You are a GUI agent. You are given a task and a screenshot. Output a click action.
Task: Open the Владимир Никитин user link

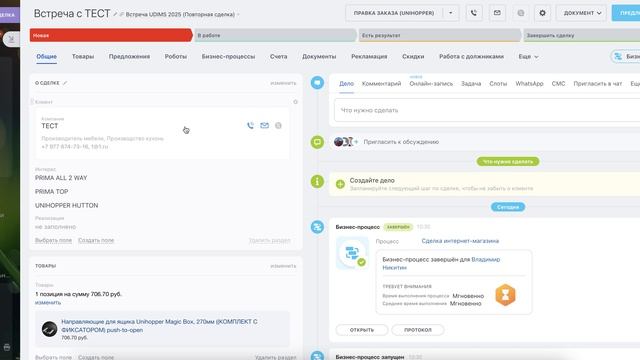click(441, 264)
